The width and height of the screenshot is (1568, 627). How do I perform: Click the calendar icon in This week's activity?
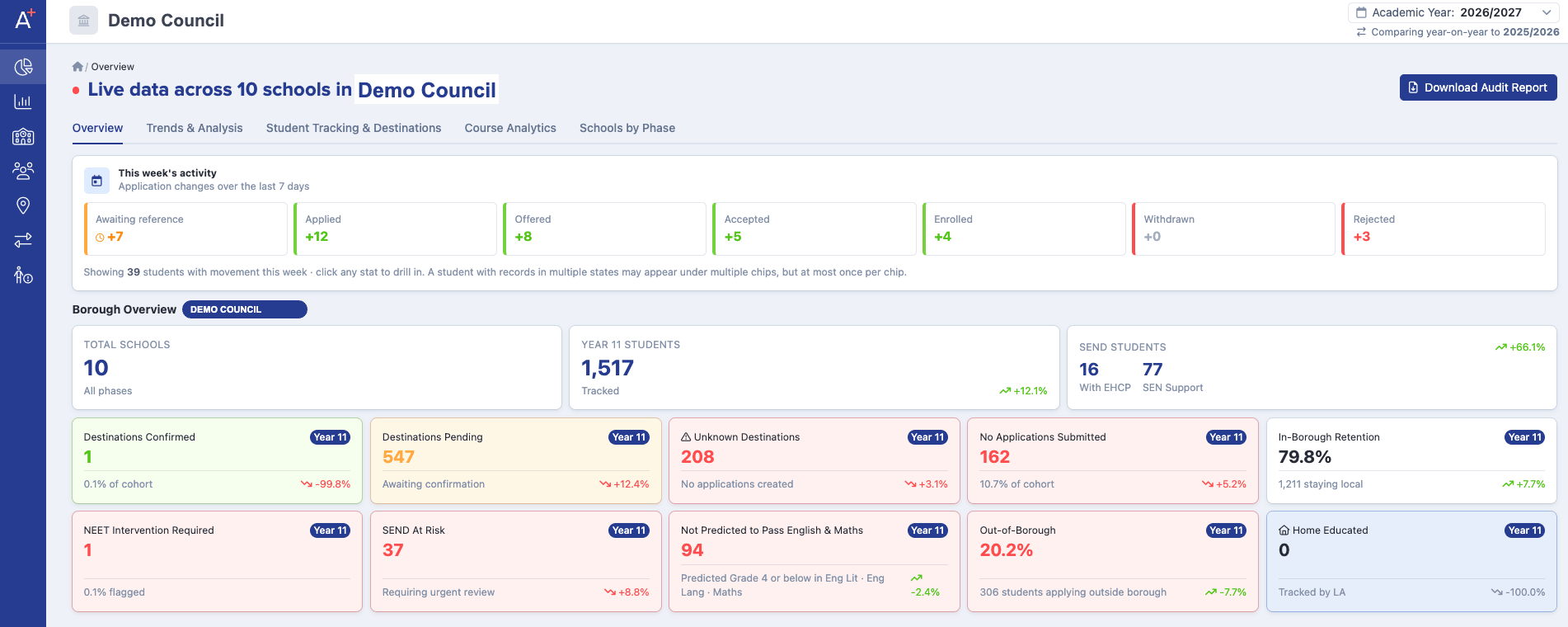96,181
